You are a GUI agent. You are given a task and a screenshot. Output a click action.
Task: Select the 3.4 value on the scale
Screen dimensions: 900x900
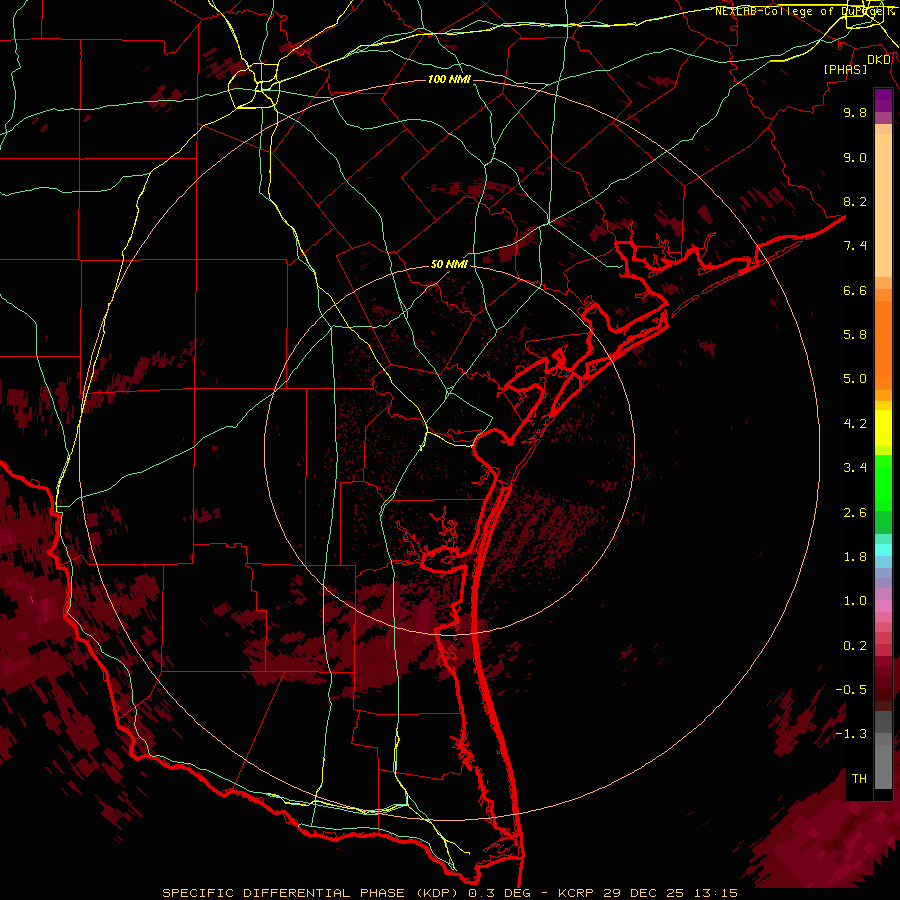click(855, 468)
